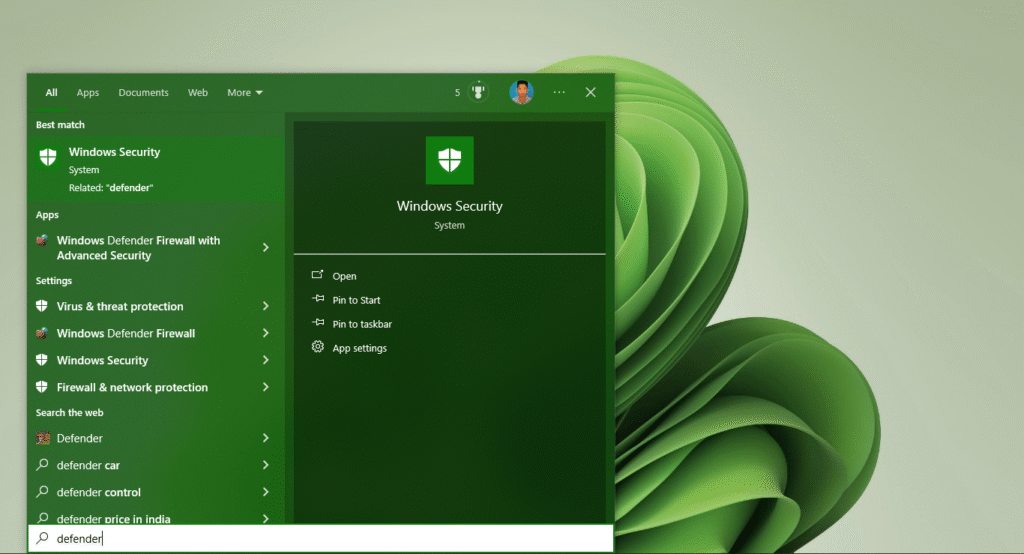Close the search panel with the X
Image resolution: width=1024 pixels, height=554 pixels.
point(590,92)
